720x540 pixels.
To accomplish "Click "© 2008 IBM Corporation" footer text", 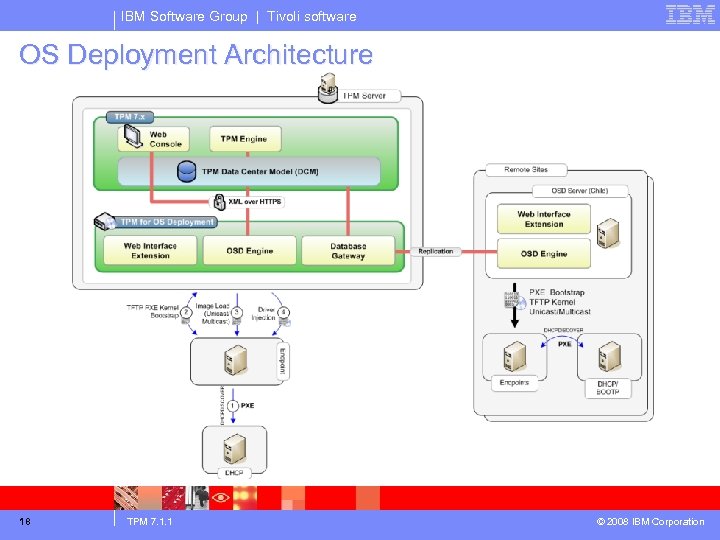I will click(650, 522).
